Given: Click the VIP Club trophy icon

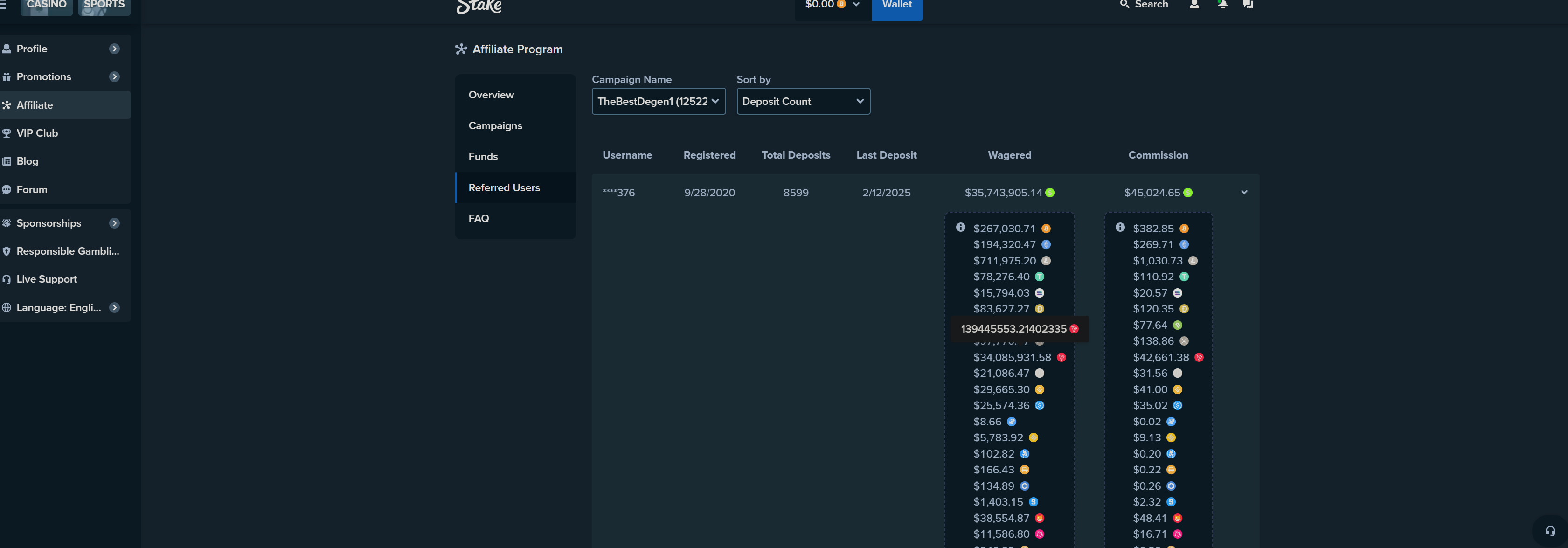Looking at the screenshot, I should [x=7, y=133].
